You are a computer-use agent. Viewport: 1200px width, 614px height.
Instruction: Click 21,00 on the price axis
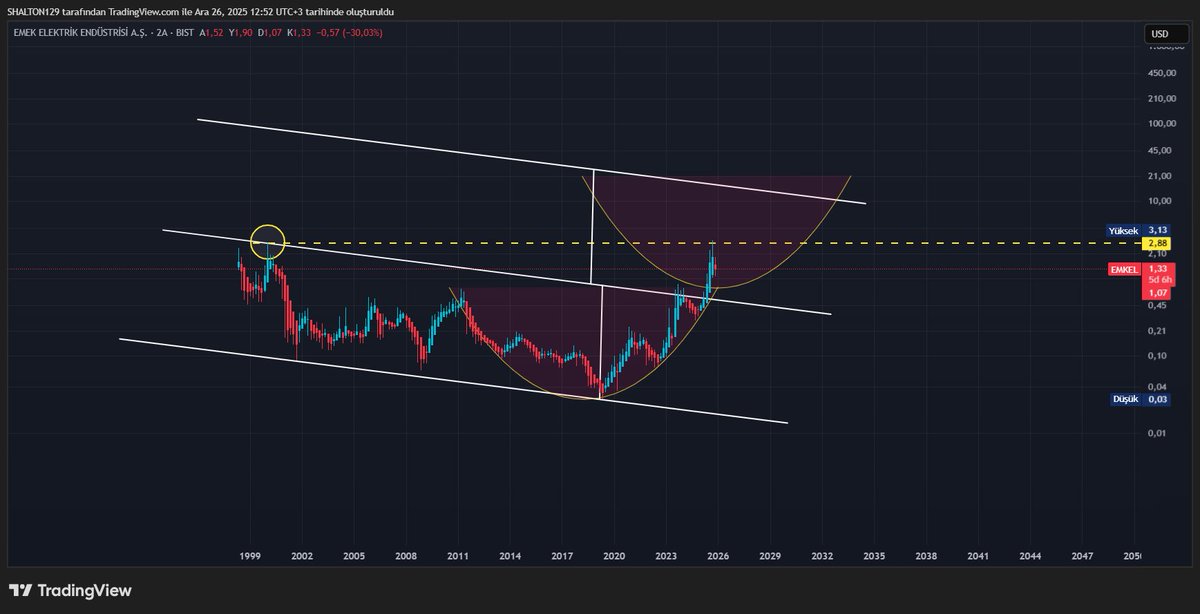[x=1160, y=176]
